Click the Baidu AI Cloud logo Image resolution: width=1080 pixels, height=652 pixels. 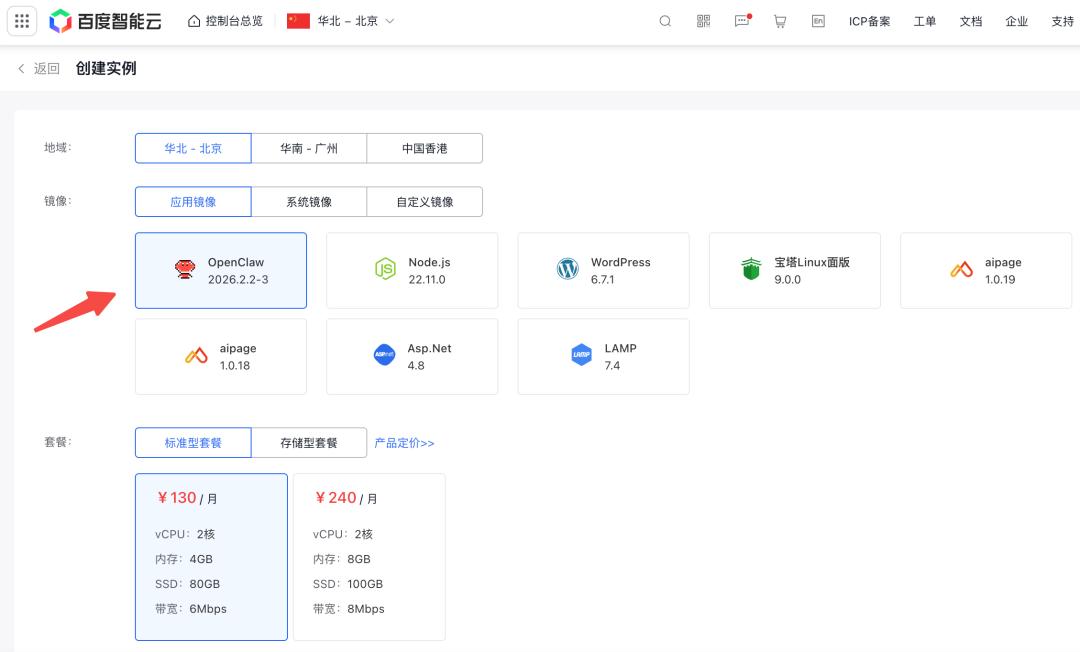click(105, 21)
